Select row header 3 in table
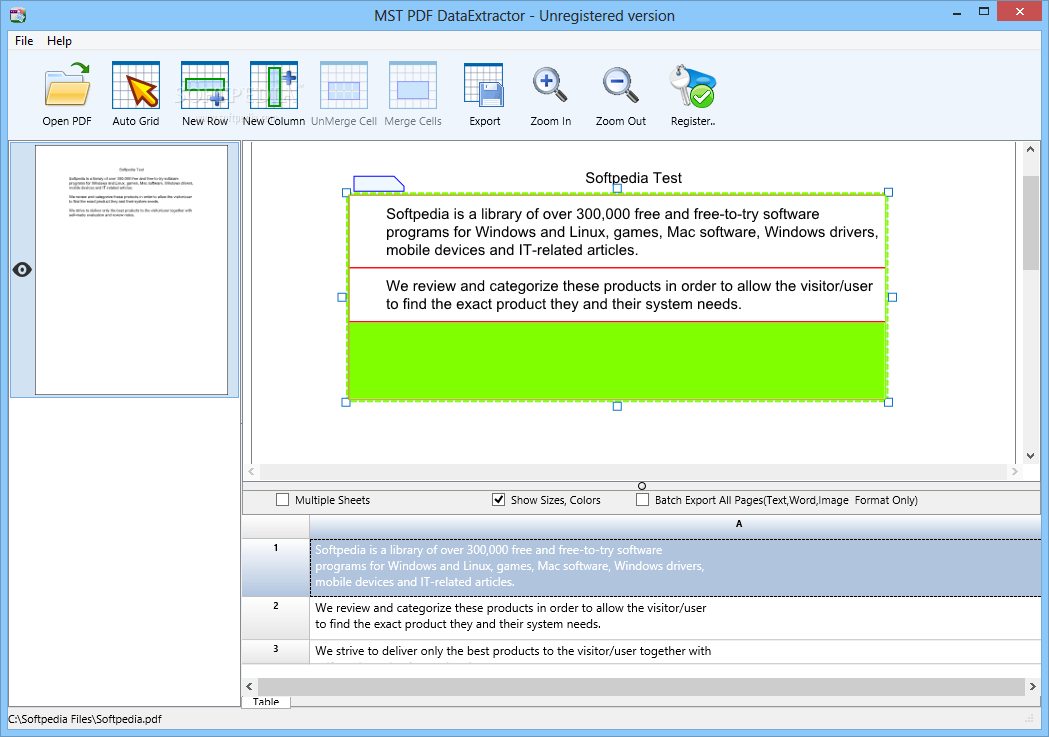The height and width of the screenshot is (737, 1049). click(x=276, y=651)
